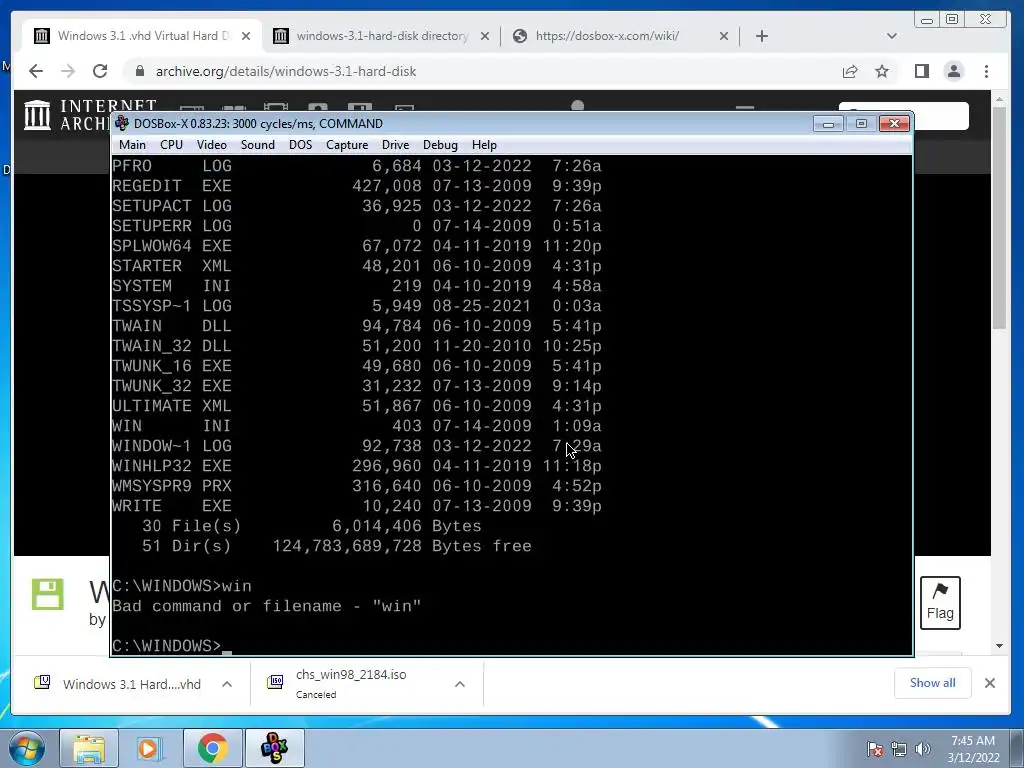Share this page via the share icon
This screenshot has width=1024, height=768.
(850, 71)
